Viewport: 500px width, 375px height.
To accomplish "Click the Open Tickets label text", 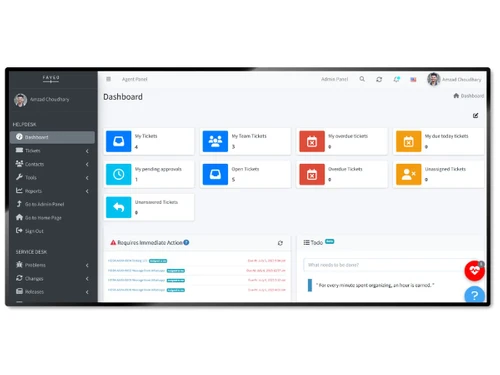I will 245,169.
